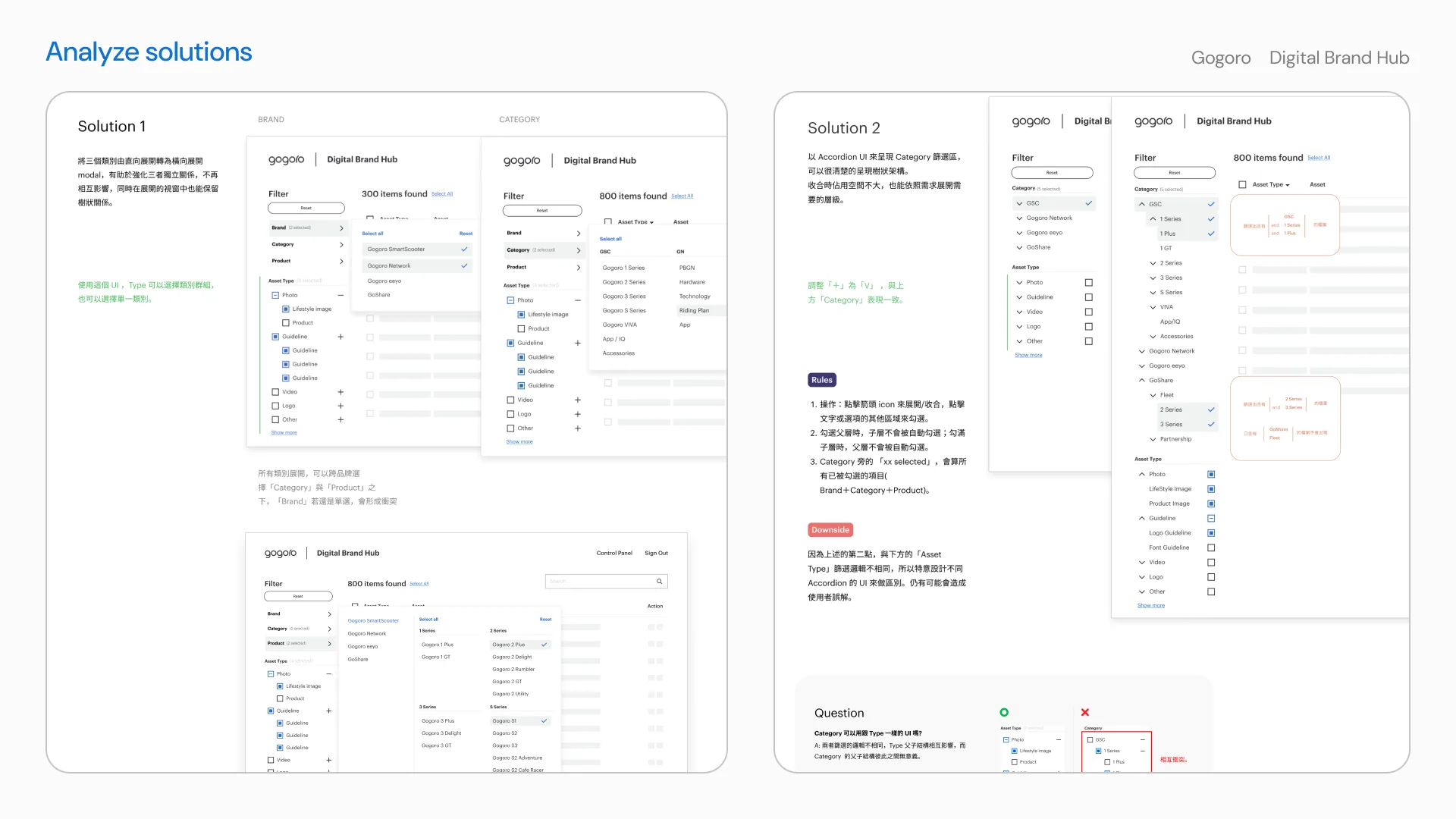The height and width of the screenshot is (819, 1456).
Task: Click Show more in the Solution 2 front mockup
Action: (1151, 605)
